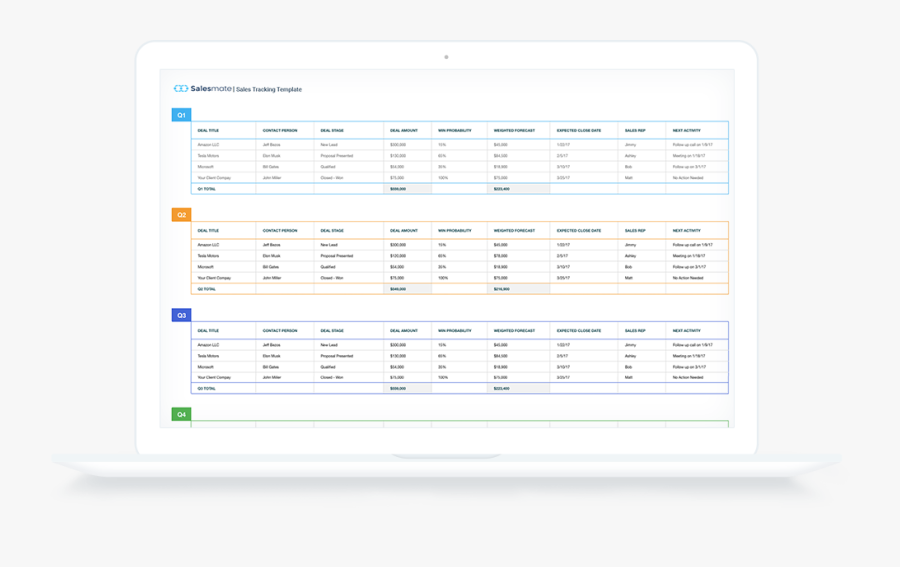Screen dimensions: 900x567
Task: Click Deal Title header in Q1 table
Action: (x=208, y=131)
